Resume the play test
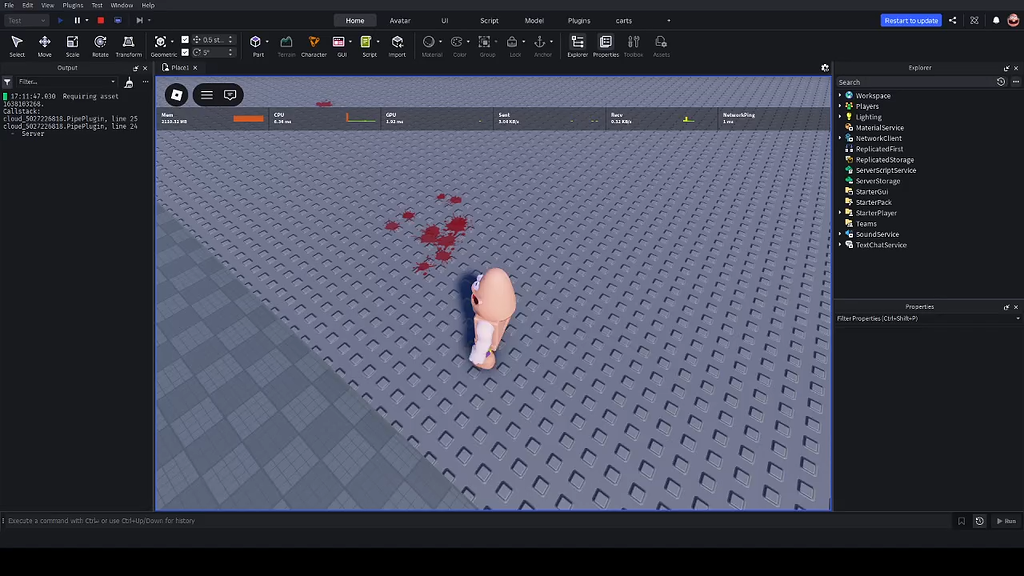The image size is (1024, 576). point(61,20)
